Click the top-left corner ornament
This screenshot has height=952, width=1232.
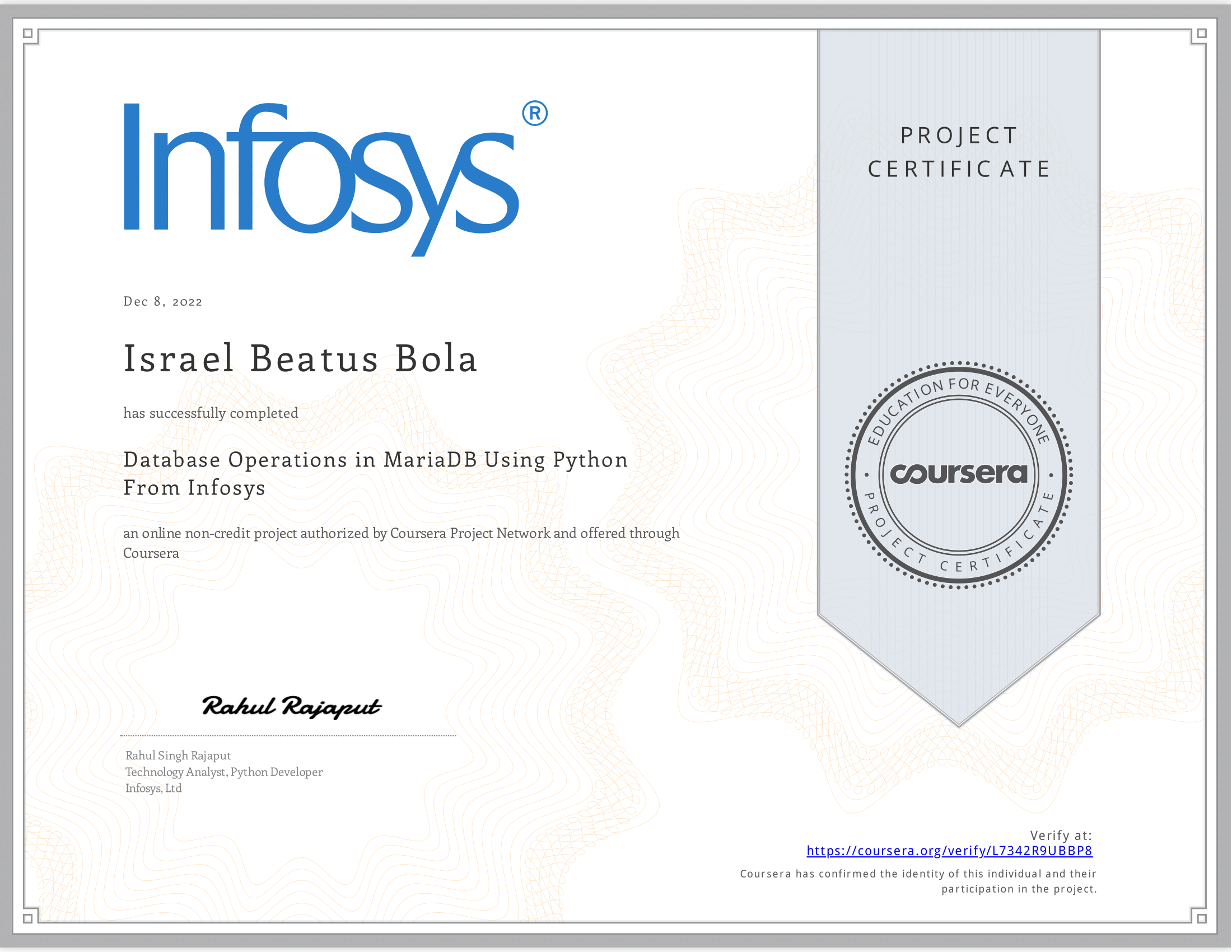[30, 35]
